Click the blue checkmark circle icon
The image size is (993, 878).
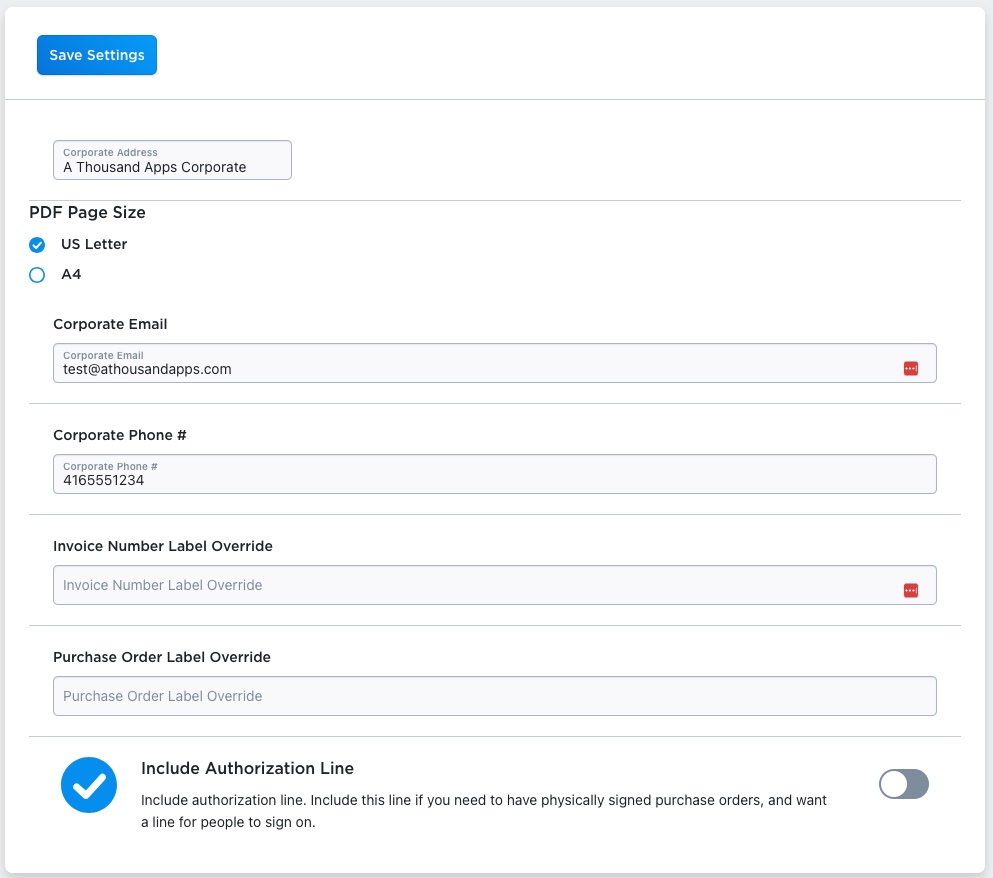(89, 785)
